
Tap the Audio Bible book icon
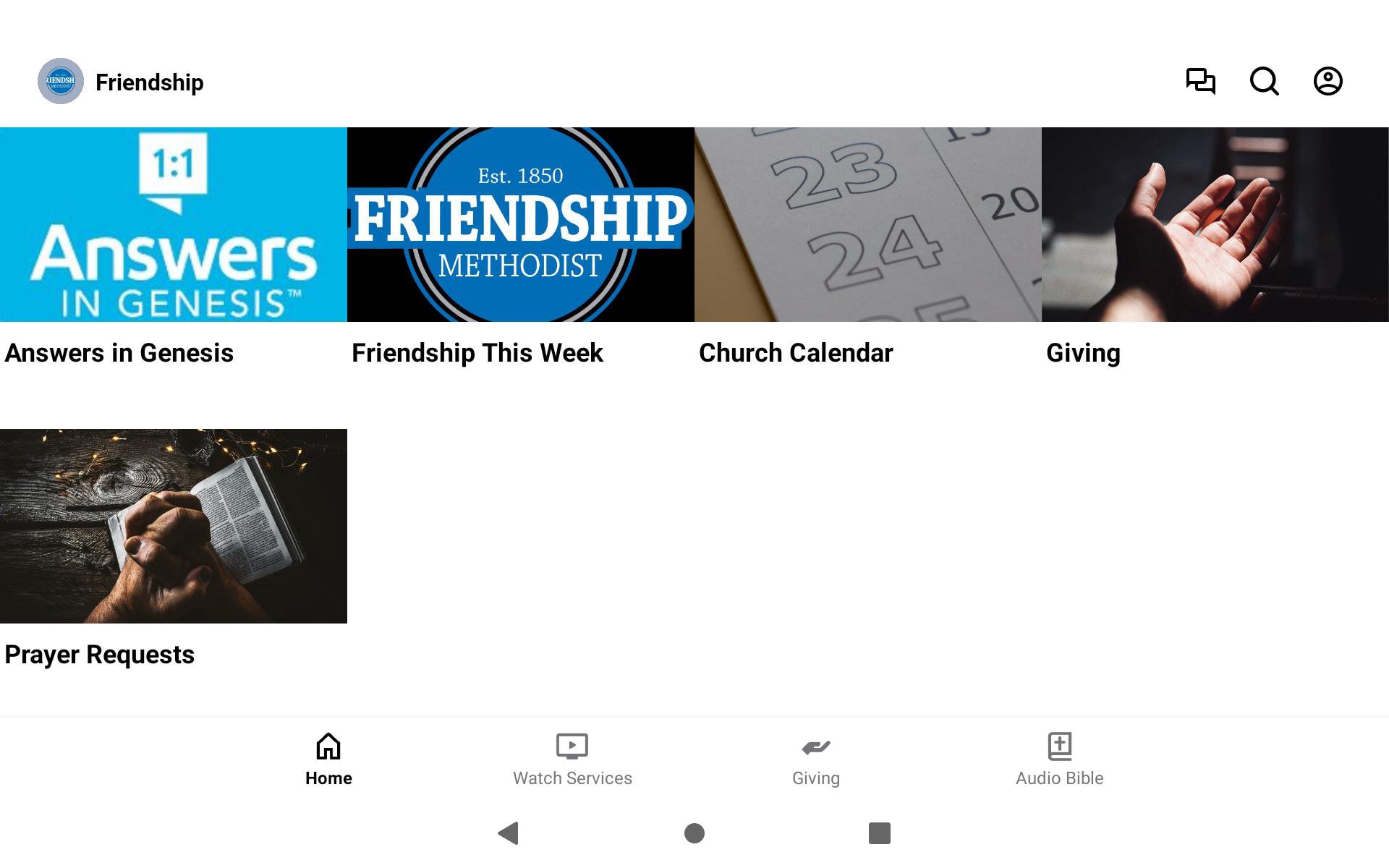click(1060, 746)
